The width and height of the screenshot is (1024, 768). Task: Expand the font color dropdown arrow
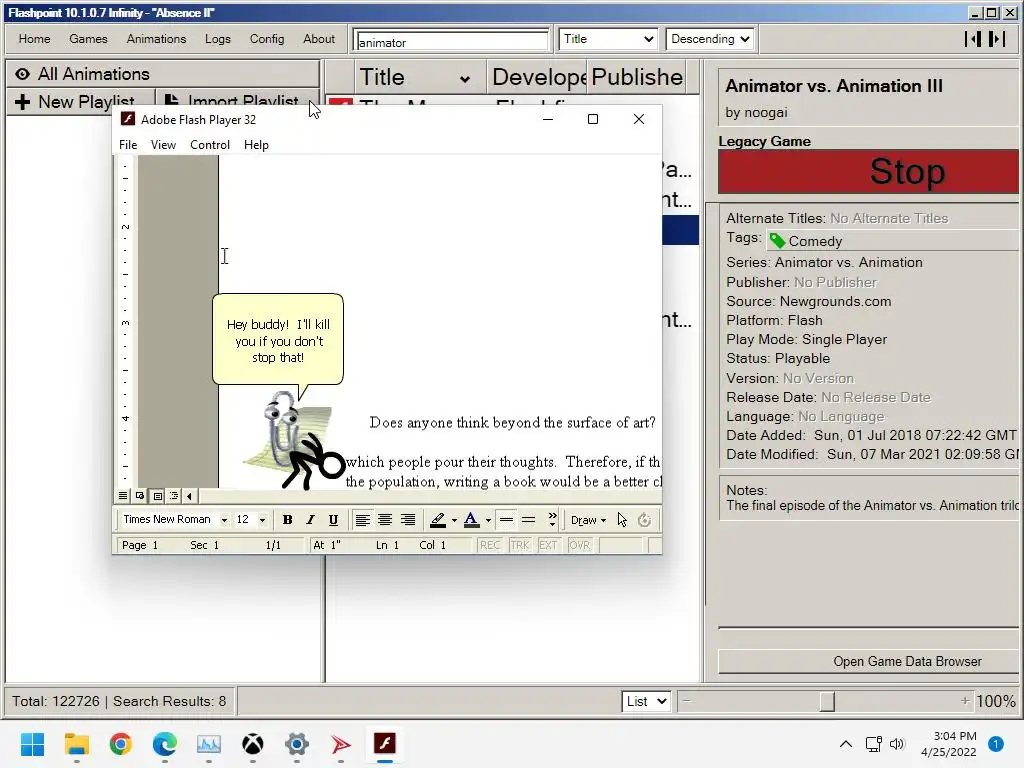click(x=488, y=520)
